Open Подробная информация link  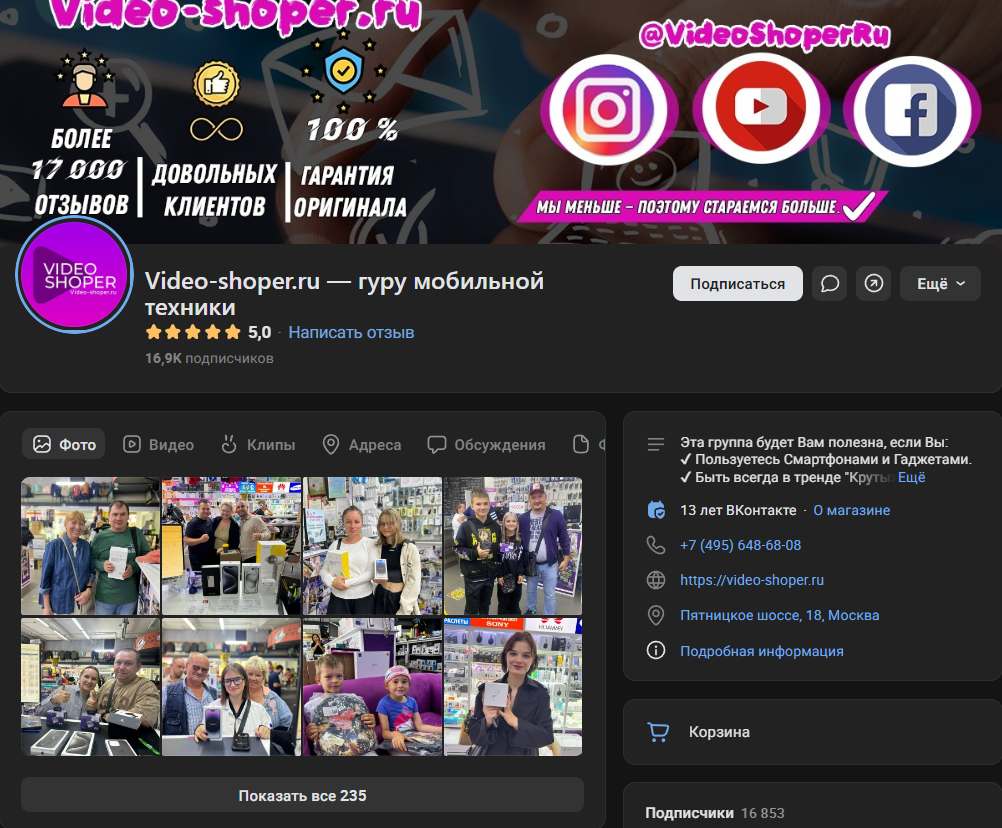762,651
